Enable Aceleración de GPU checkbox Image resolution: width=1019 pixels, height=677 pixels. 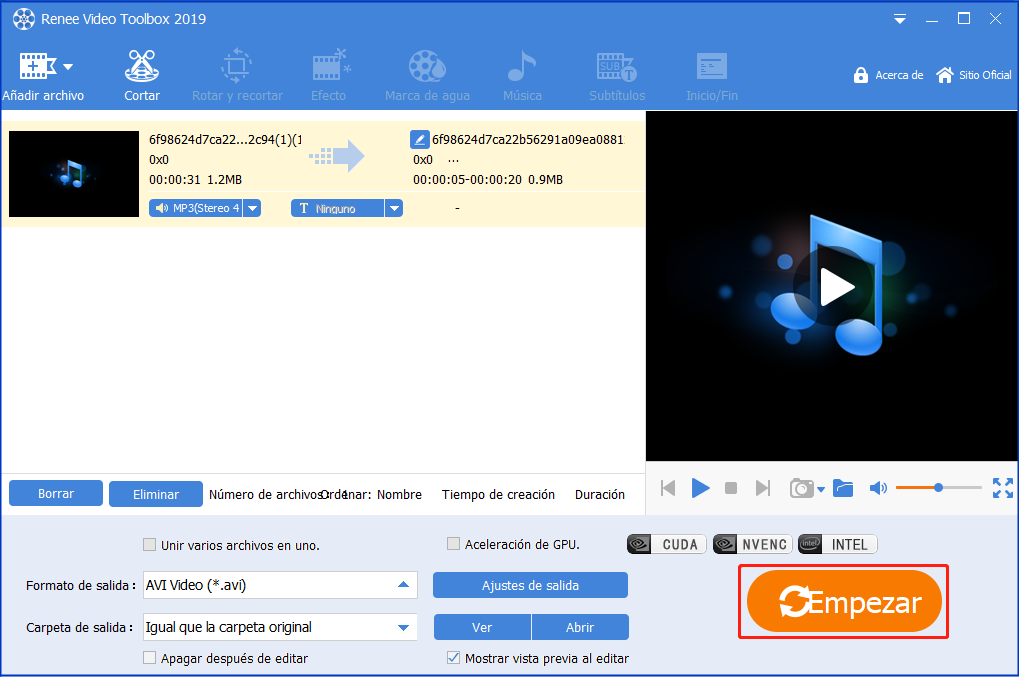454,544
